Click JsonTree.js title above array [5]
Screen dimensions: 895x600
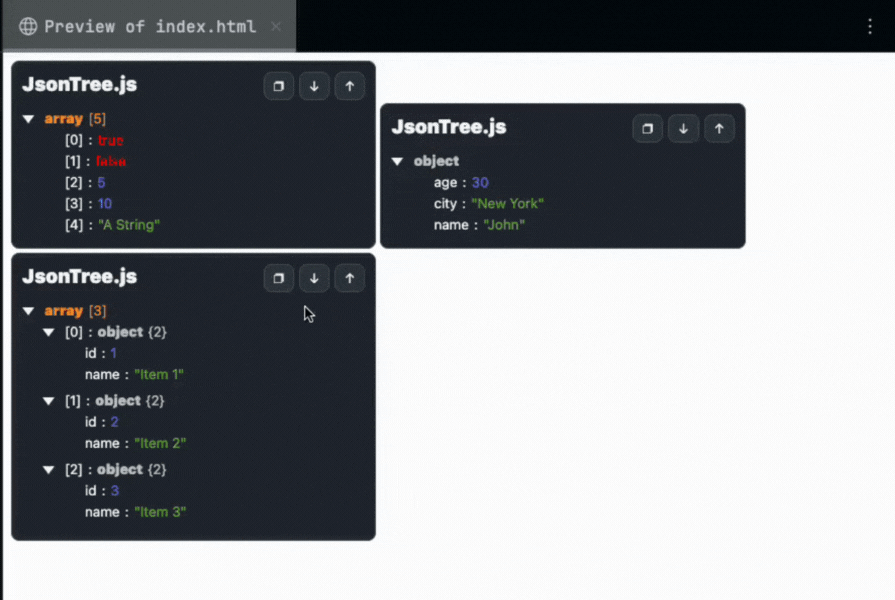pyautogui.click(x=79, y=84)
